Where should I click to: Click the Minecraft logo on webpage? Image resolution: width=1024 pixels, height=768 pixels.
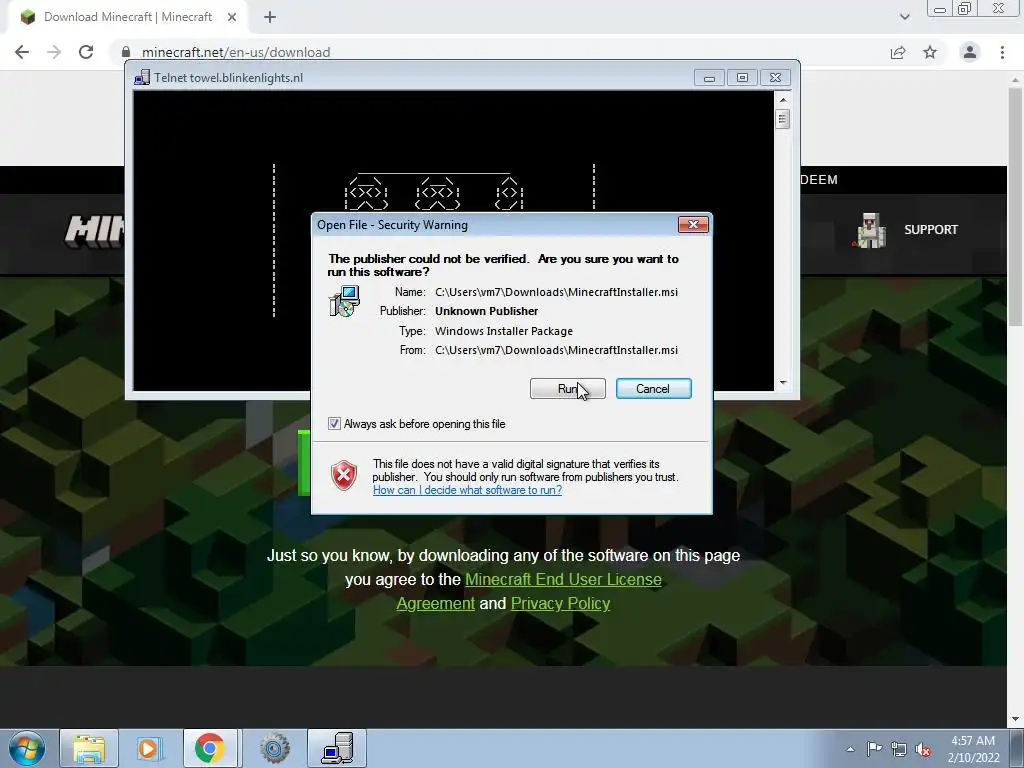click(x=95, y=231)
